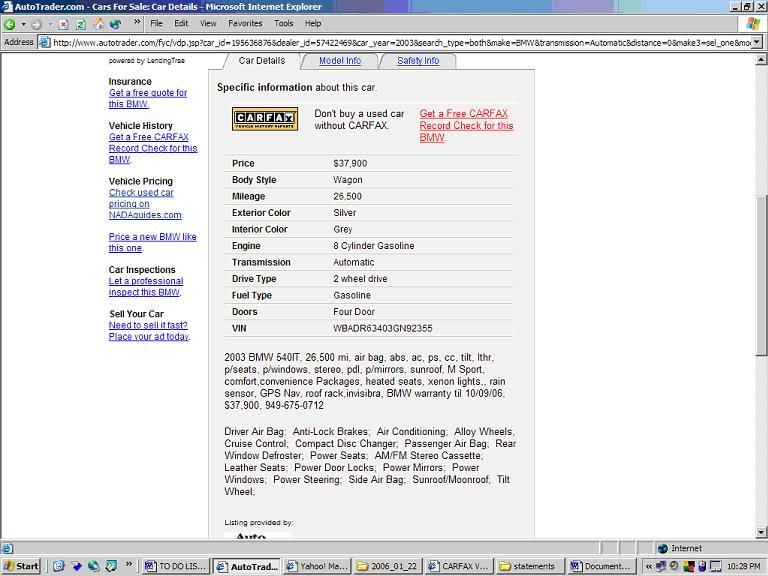Expand the Quick Launch overflow chevron
This screenshot has width=768, height=576.
pyautogui.click(x=129, y=564)
